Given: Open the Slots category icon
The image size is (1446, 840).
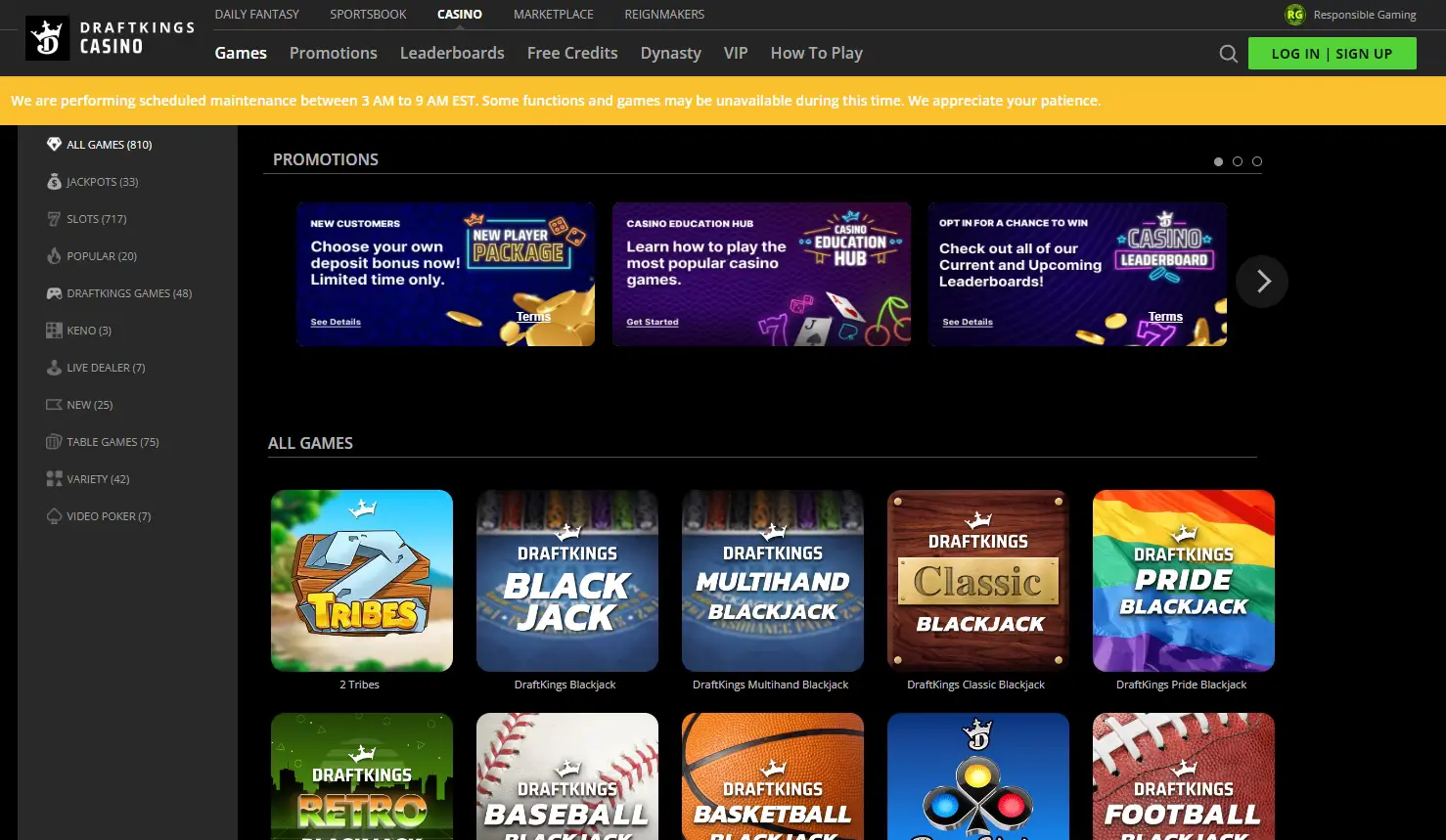Looking at the screenshot, I should click(54, 218).
